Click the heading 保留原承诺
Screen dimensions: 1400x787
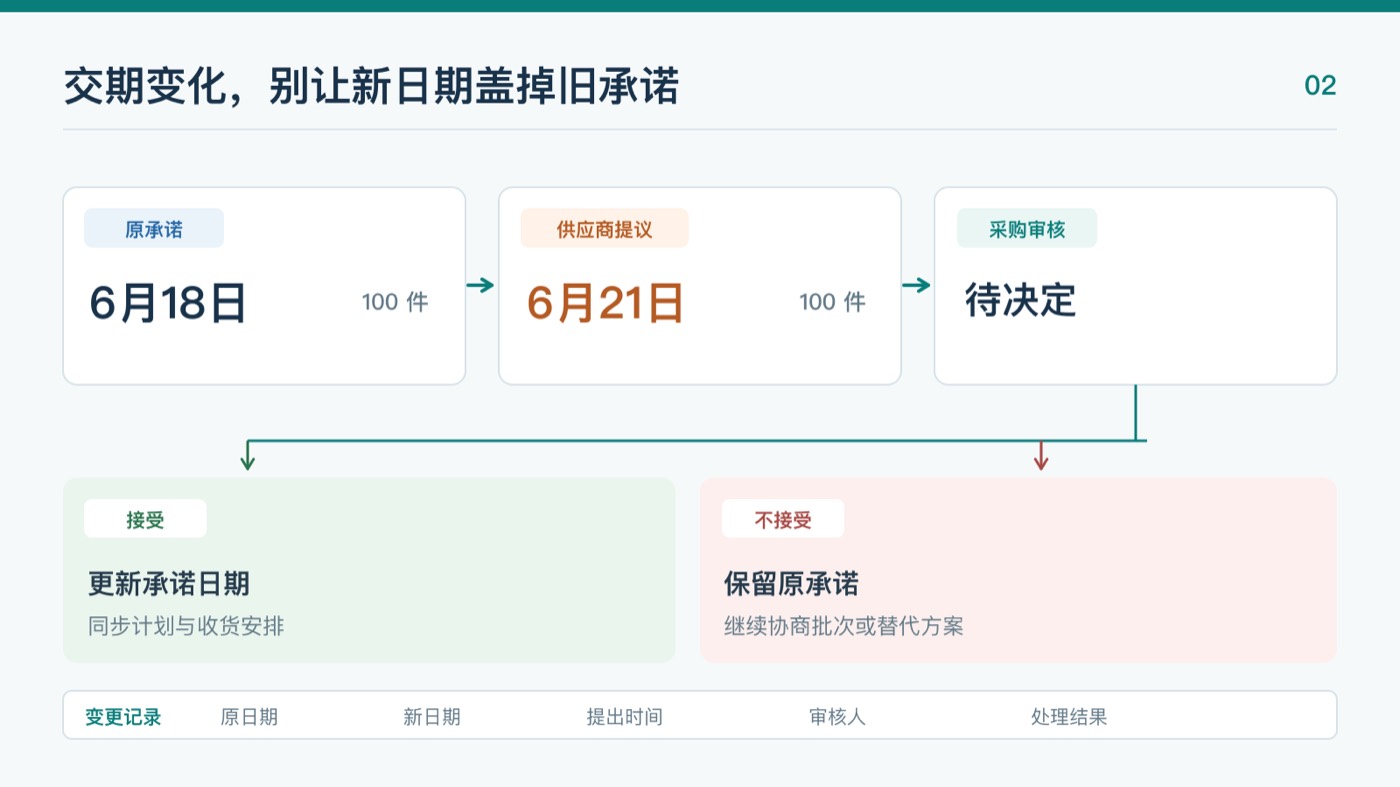click(791, 584)
